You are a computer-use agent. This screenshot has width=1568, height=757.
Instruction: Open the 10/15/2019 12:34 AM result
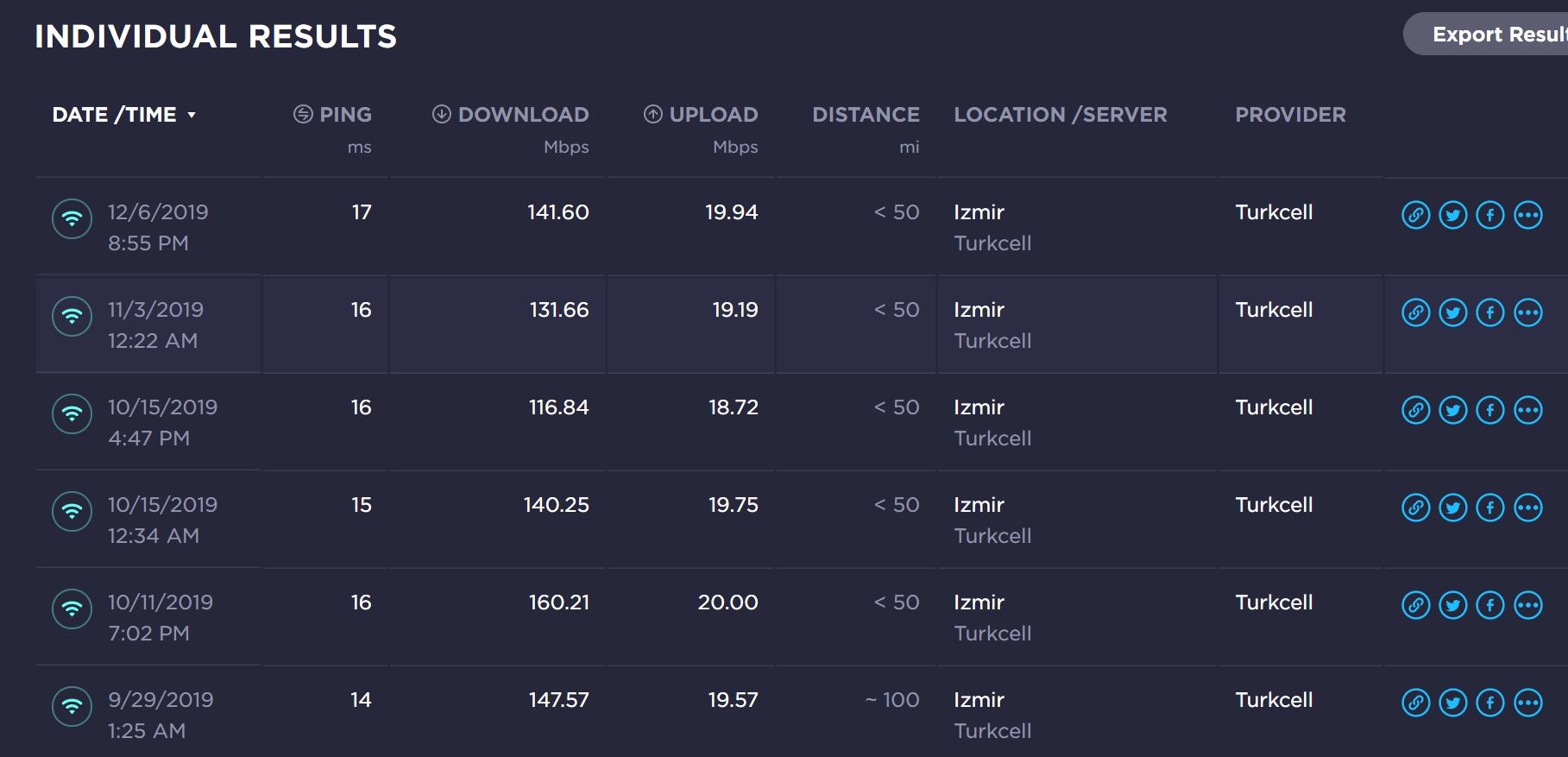pyautogui.click(x=162, y=520)
